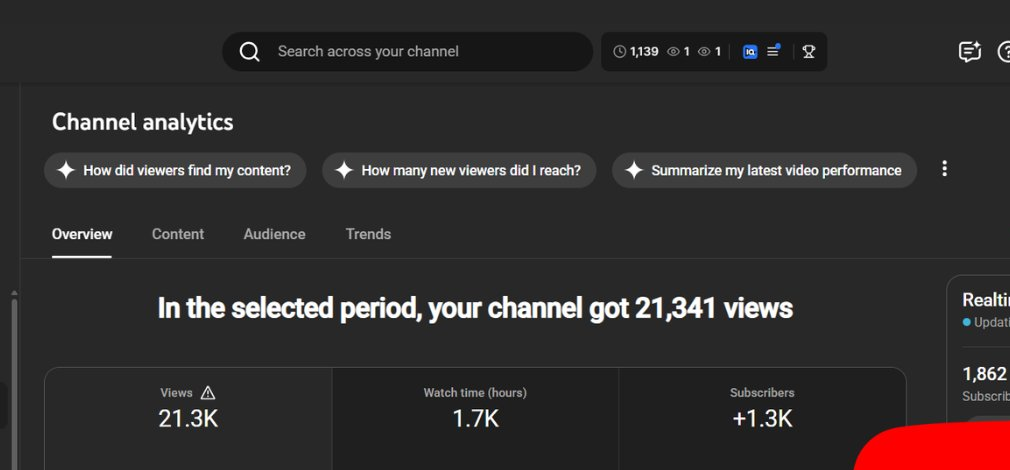Select Summarize my latest video performance
Image resolution: width=1010 pixels, height=470 pixels.
point(764,171)
